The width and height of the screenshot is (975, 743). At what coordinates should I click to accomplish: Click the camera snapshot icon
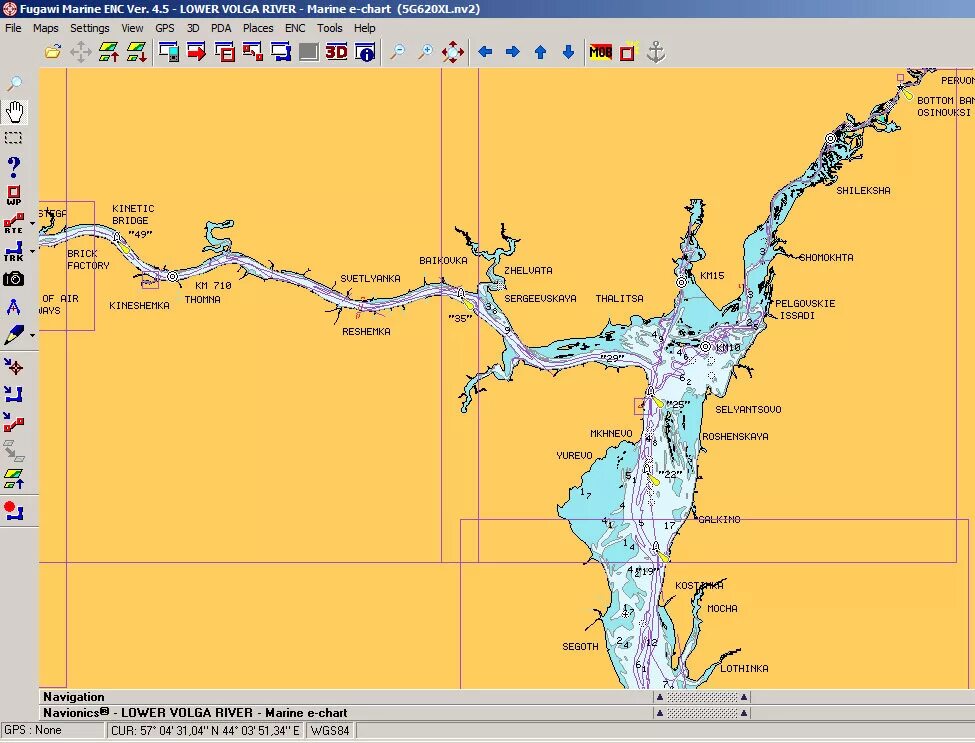tap(14, 279)
